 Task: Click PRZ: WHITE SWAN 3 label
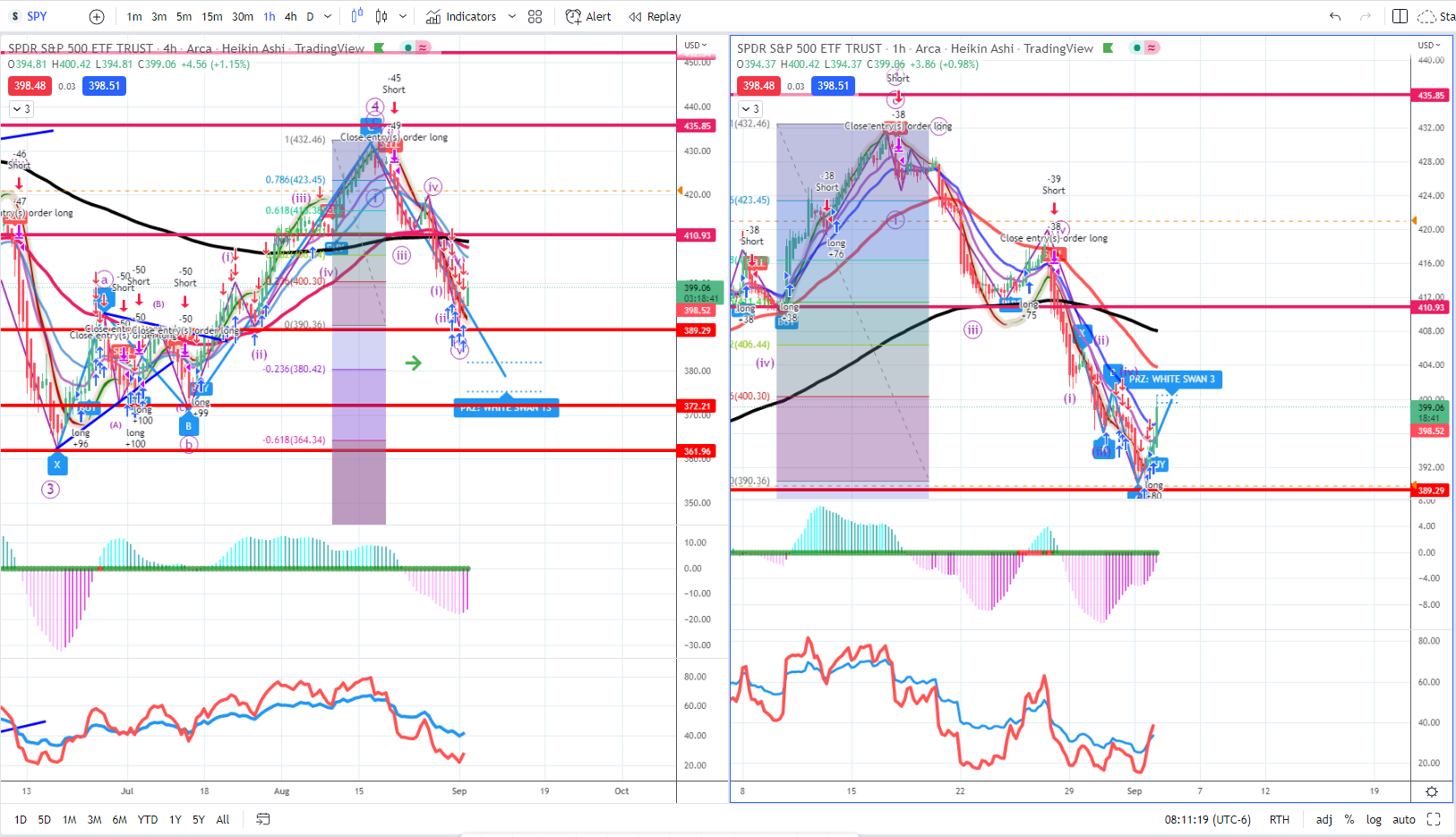1171,380
